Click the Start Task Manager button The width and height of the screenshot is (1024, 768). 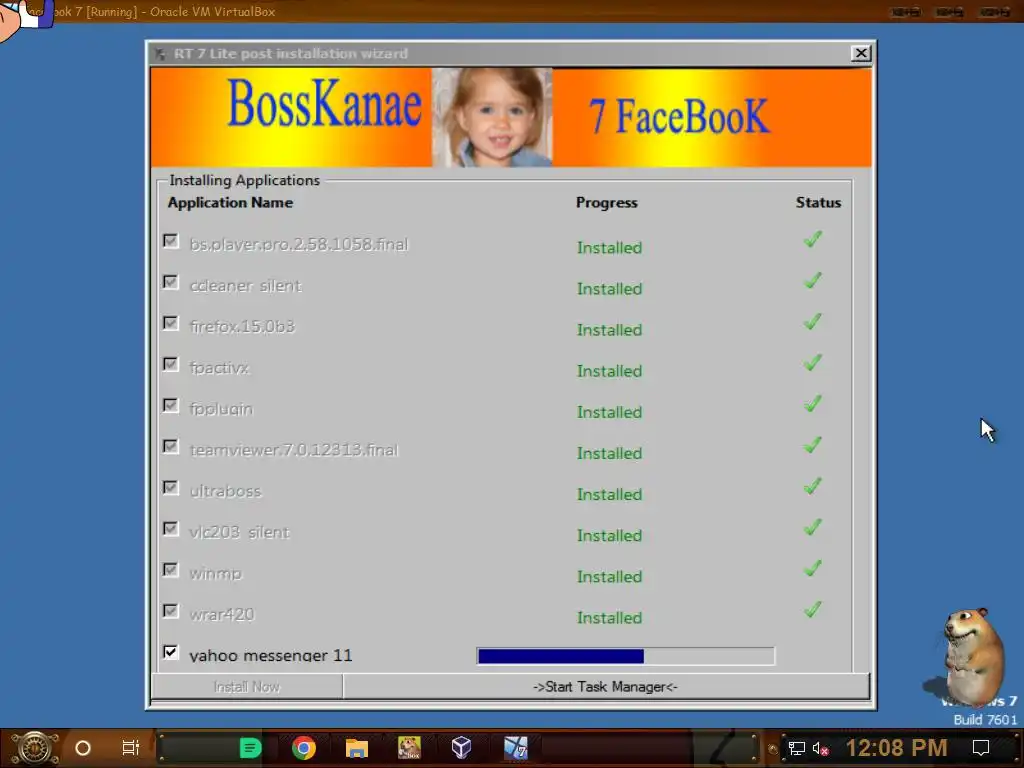click(x=605, y=686)
